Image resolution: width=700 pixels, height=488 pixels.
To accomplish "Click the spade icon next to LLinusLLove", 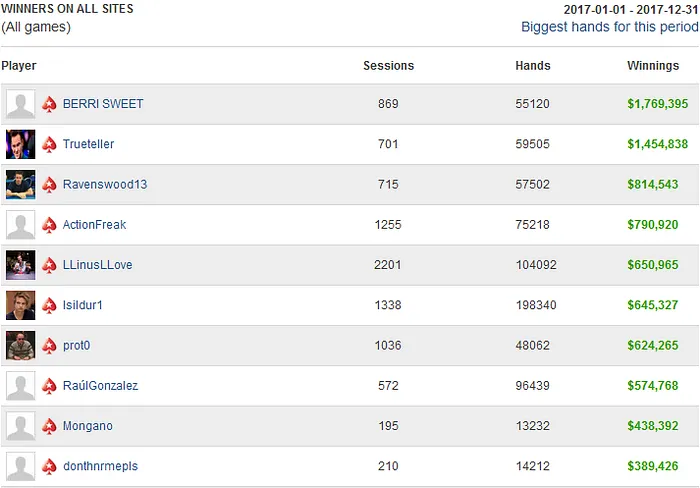I will tap(50, 265).
